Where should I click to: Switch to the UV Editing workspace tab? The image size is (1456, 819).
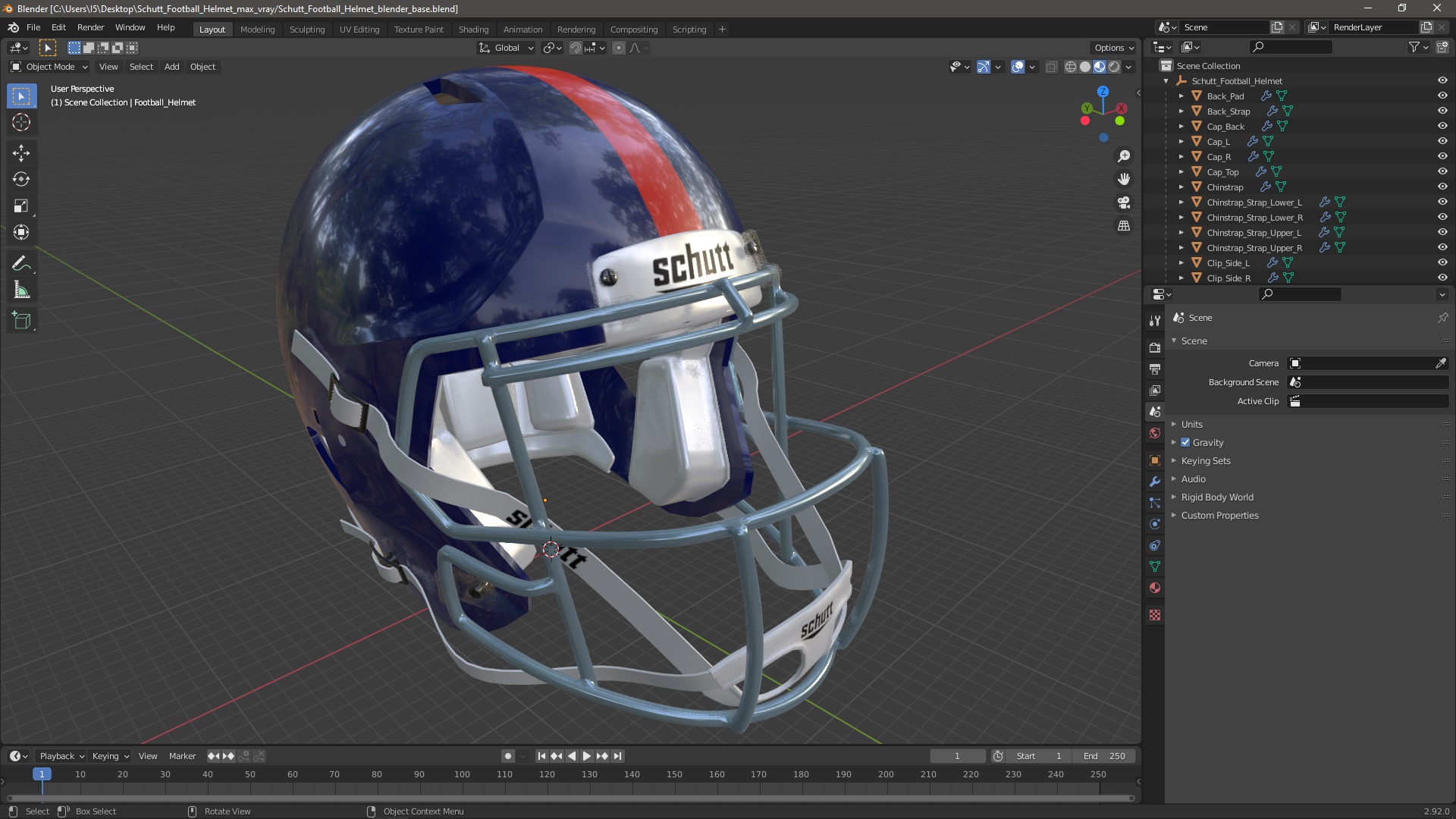pyautogui.click(x=359, y=29)
